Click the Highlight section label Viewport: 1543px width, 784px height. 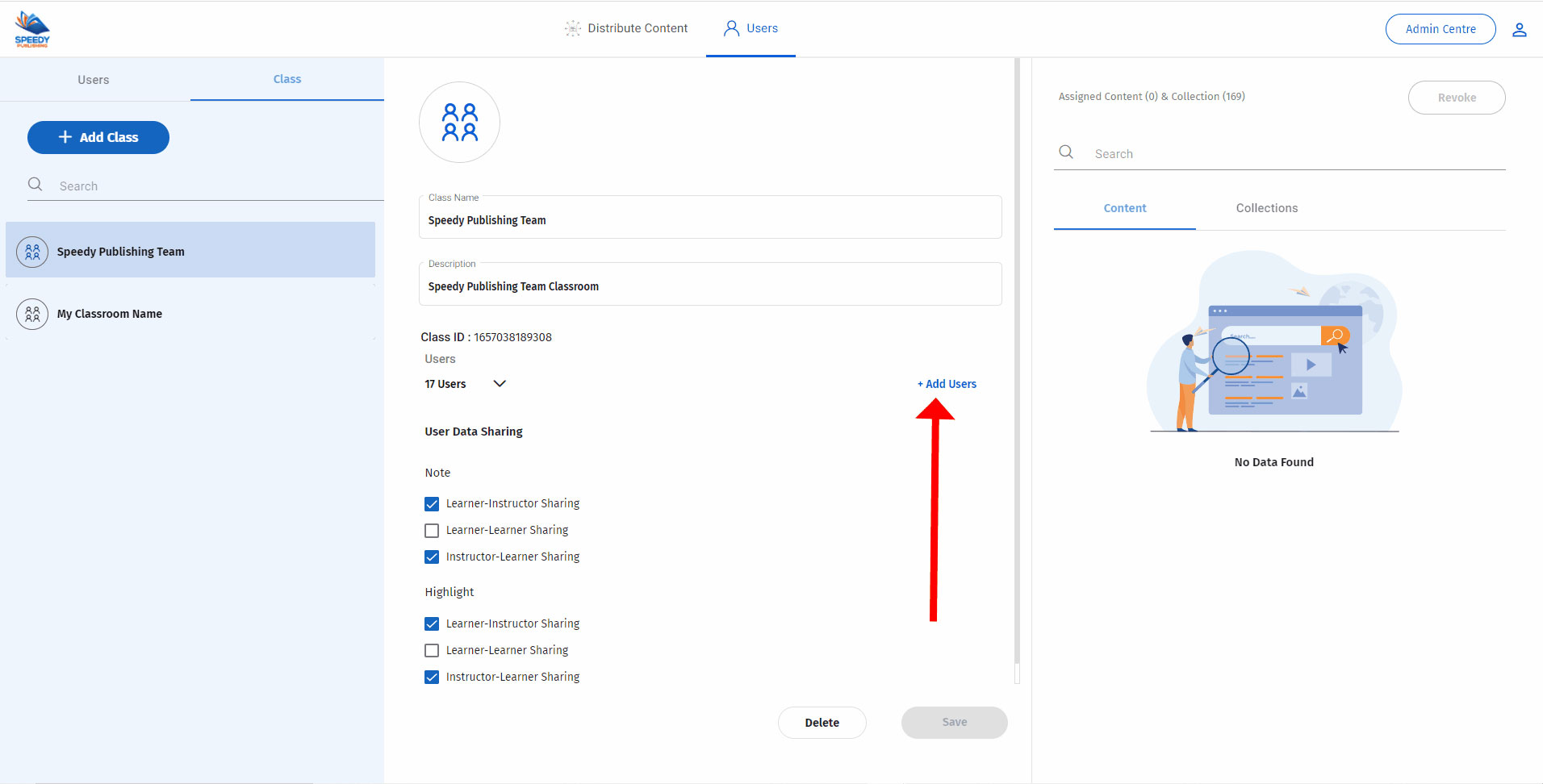coord(450,592)
